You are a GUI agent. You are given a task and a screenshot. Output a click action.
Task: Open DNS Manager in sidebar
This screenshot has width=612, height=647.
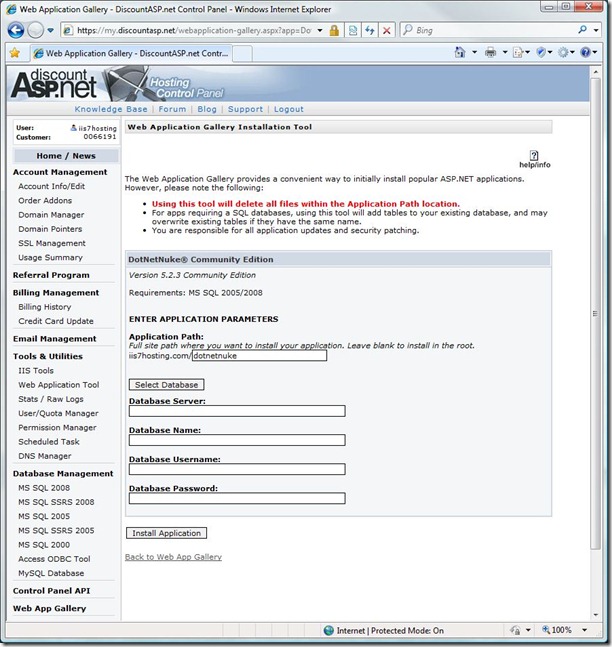pyautogui.click(x=45, y=456)
